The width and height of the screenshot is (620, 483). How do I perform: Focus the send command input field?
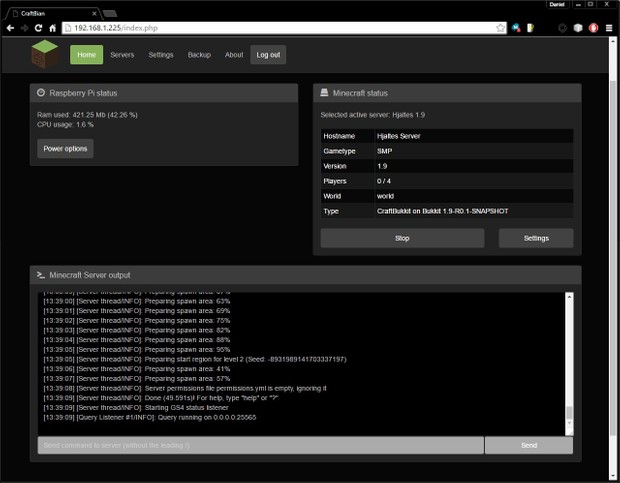point(261,445)
